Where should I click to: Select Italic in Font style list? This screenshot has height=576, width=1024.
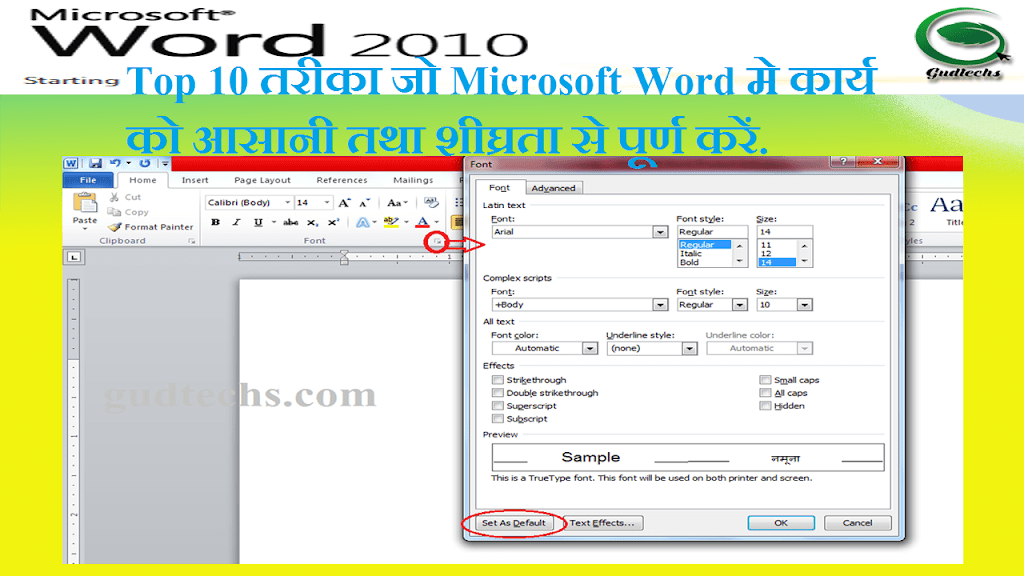690,253
